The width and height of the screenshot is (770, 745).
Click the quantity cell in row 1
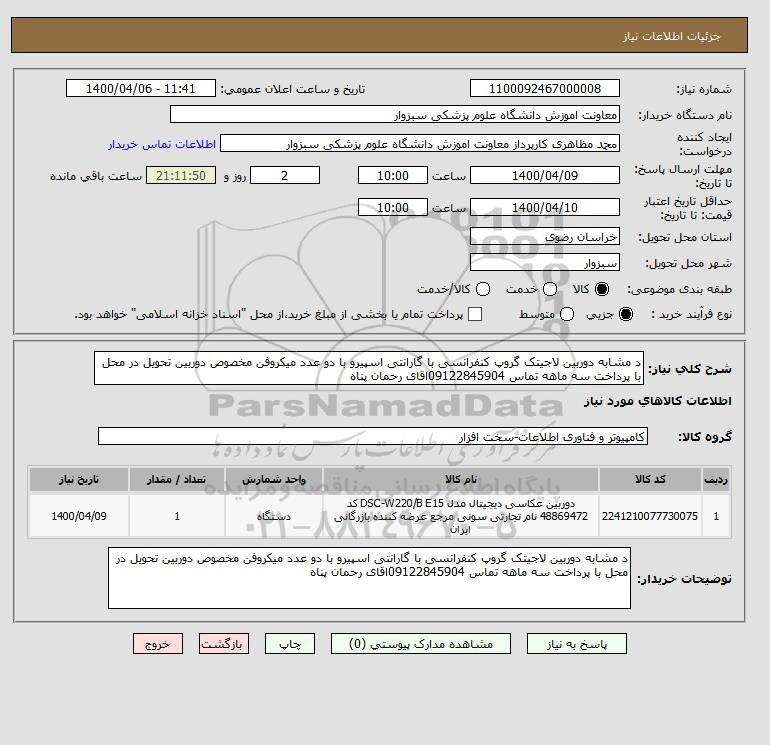pos(177,516)
